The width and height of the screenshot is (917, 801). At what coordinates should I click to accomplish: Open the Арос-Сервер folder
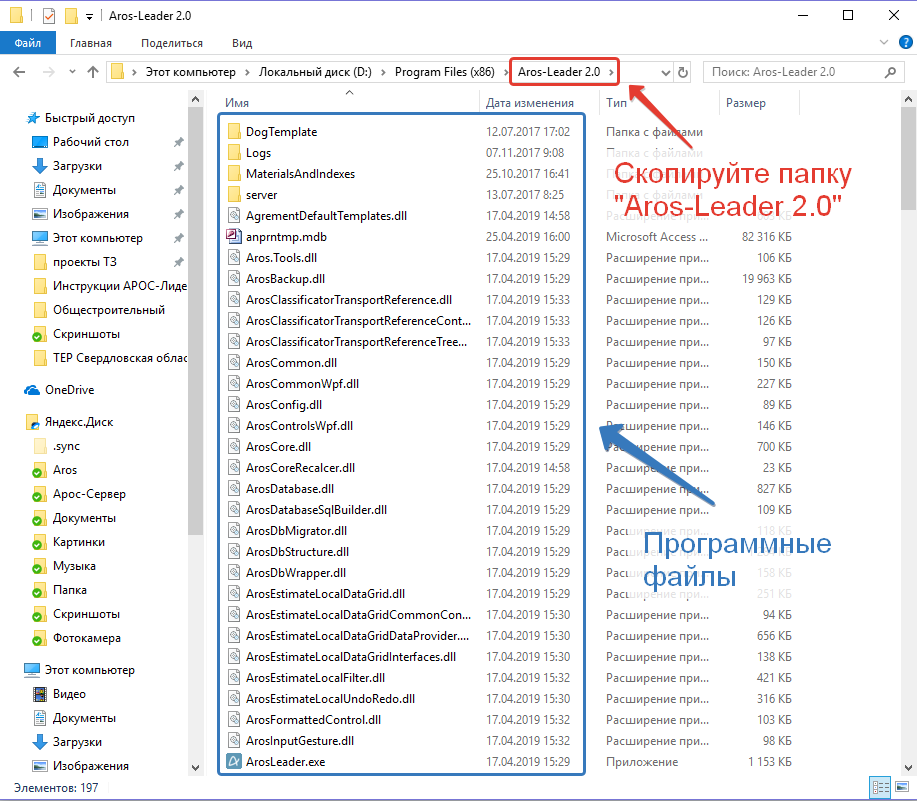pyautogui.click(x=89, y=493)
